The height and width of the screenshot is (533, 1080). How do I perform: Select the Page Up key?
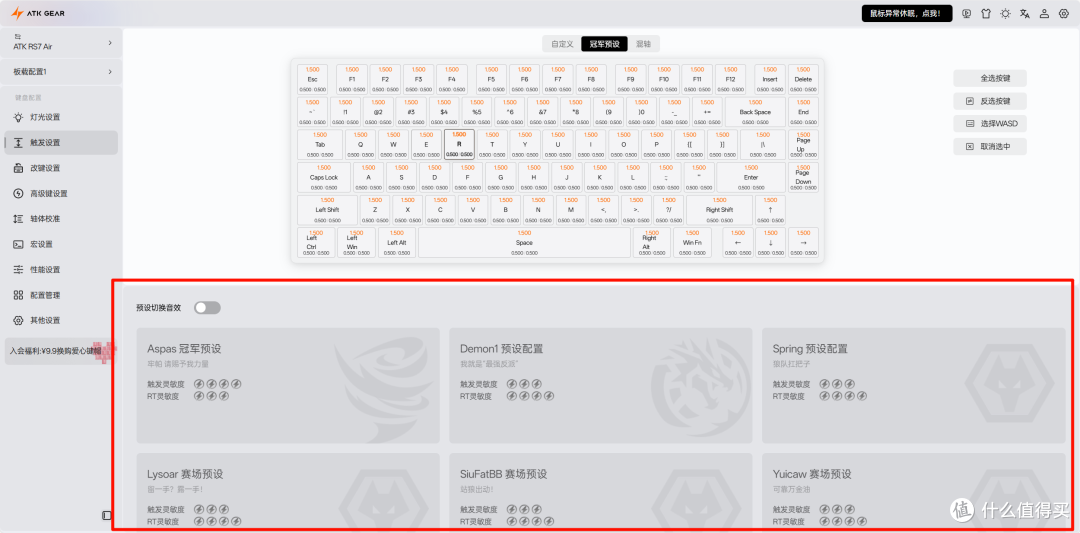coord(803,145)
